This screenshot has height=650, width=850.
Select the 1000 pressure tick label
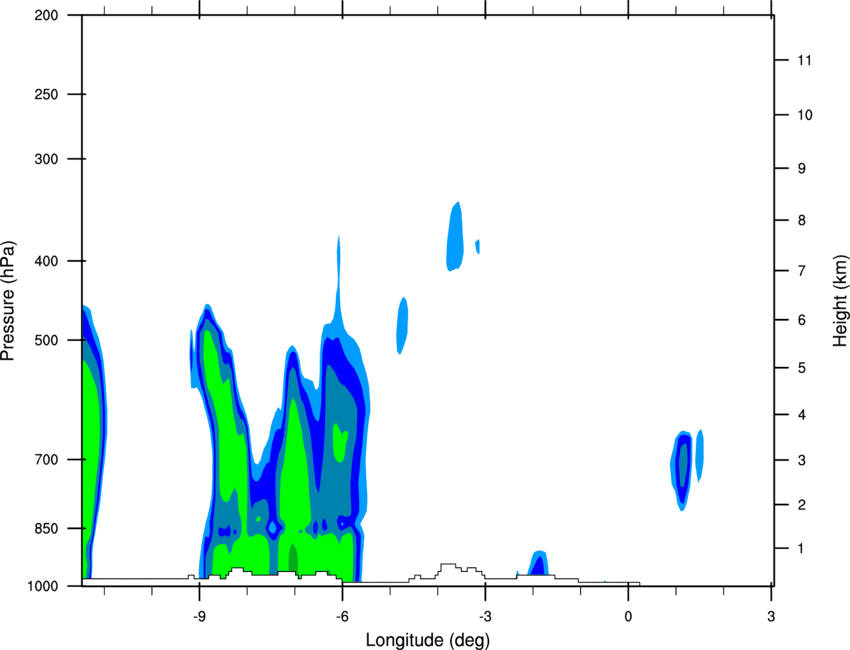[43, 586]
